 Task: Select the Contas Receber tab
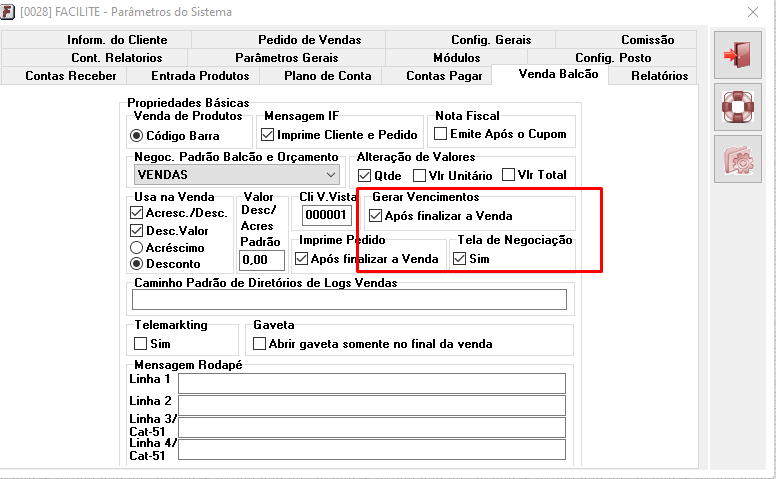click(64, 76)
